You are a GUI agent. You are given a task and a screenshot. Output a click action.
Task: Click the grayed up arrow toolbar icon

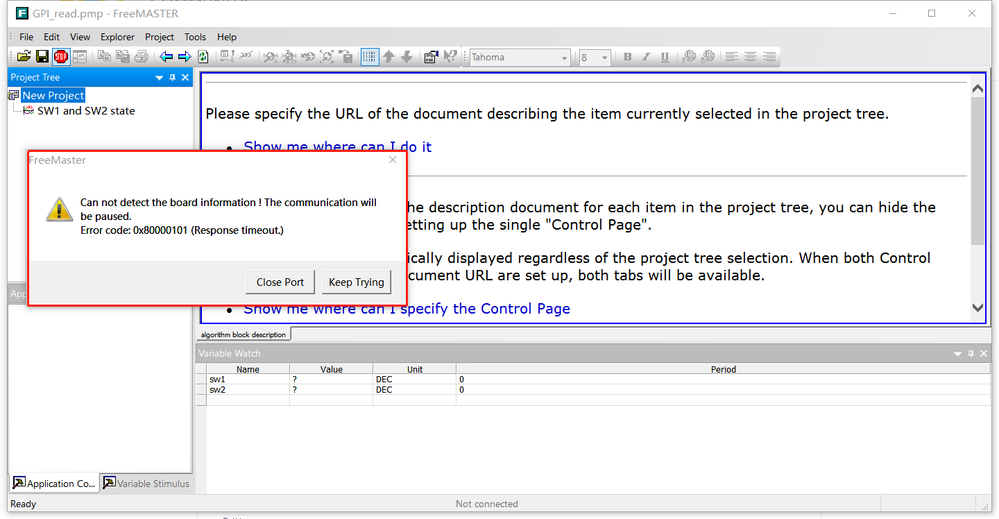pyautogui.click(x=389, y=57)
